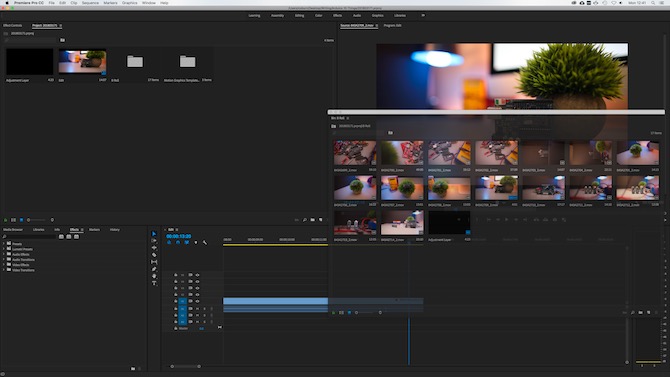Viewport: 670px width, 377px height.
Task: Click the 32-bit color filter icon
Action: pos(68,236)
